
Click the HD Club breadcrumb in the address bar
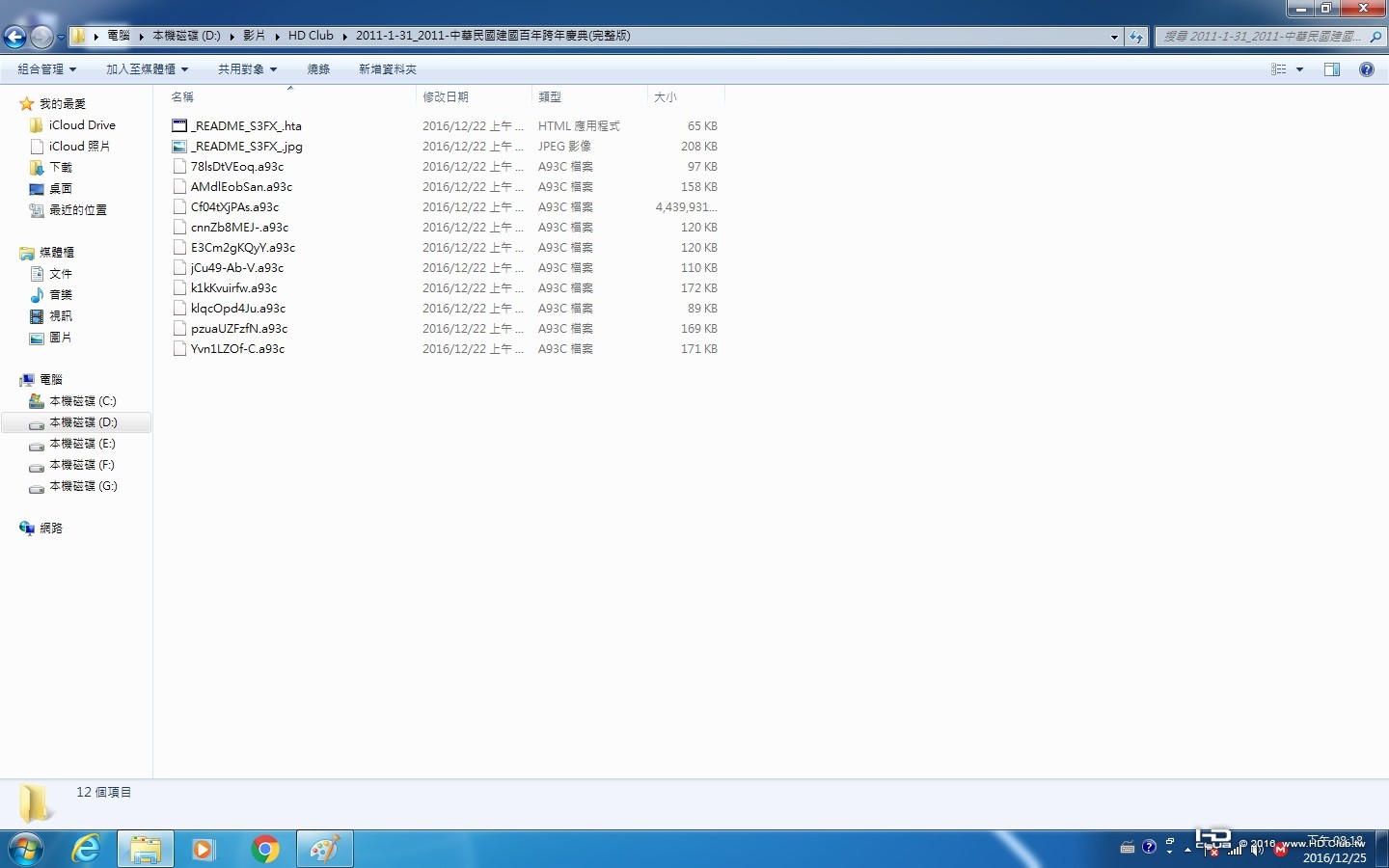pyautogui.click(x=311, y=36)
